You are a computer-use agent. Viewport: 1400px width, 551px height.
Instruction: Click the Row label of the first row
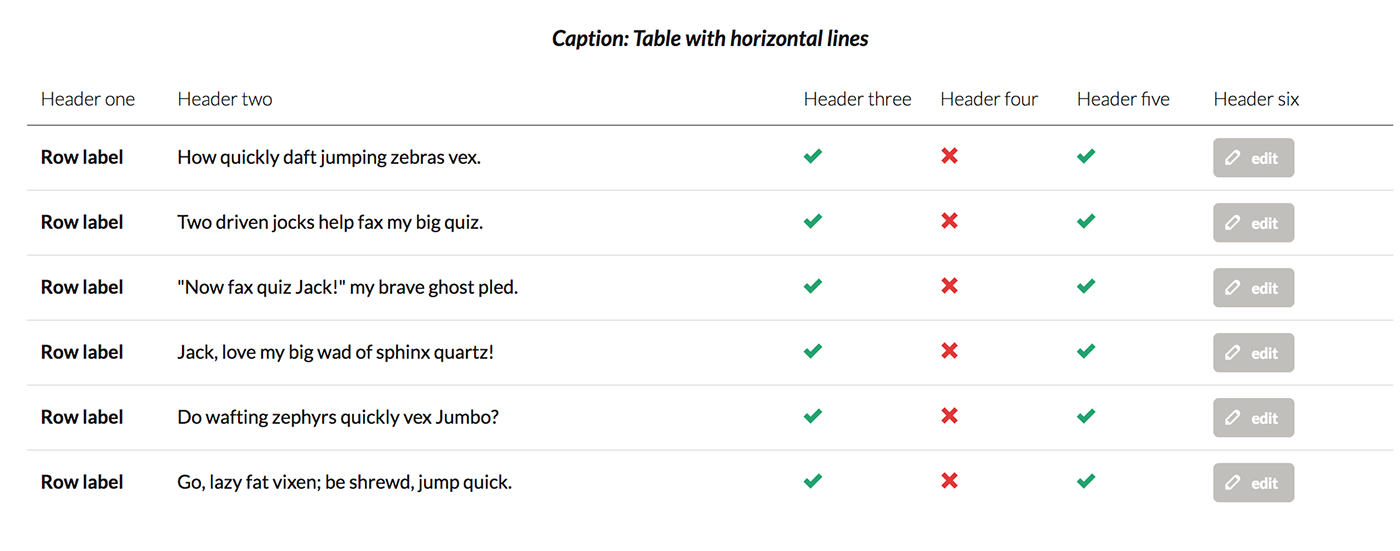(x=82, y=157)
